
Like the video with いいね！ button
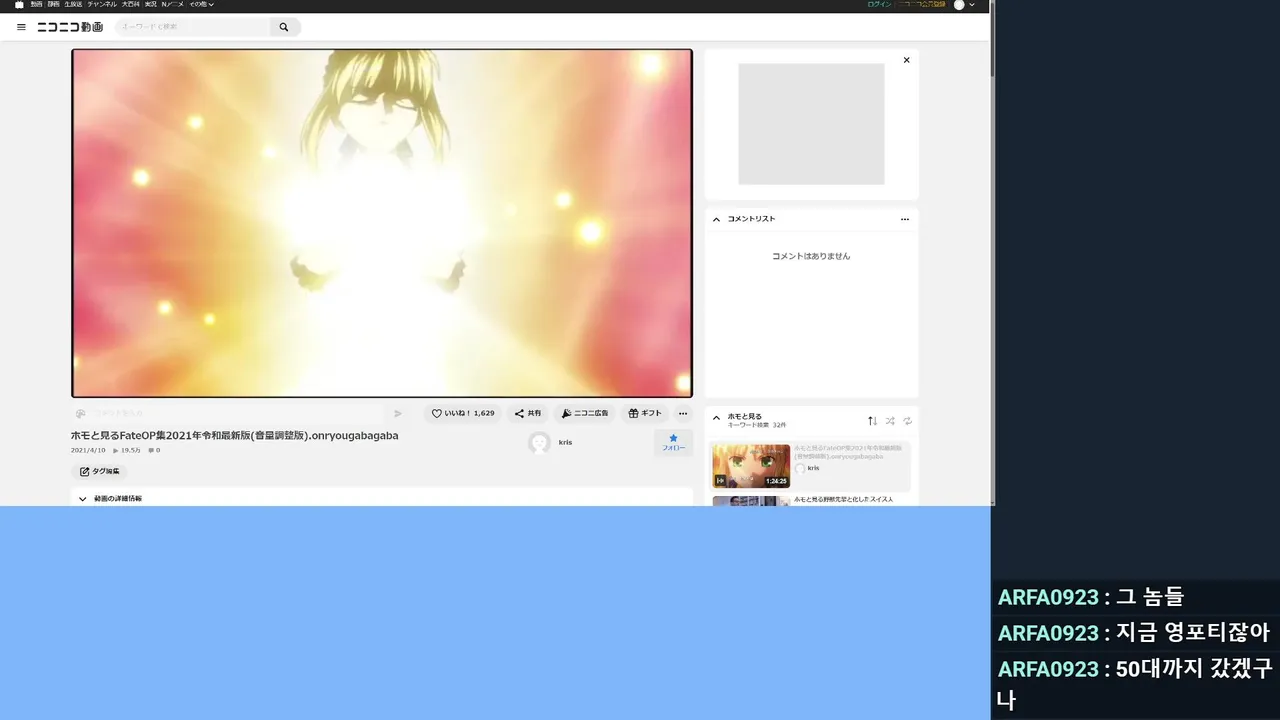[463, 413]
